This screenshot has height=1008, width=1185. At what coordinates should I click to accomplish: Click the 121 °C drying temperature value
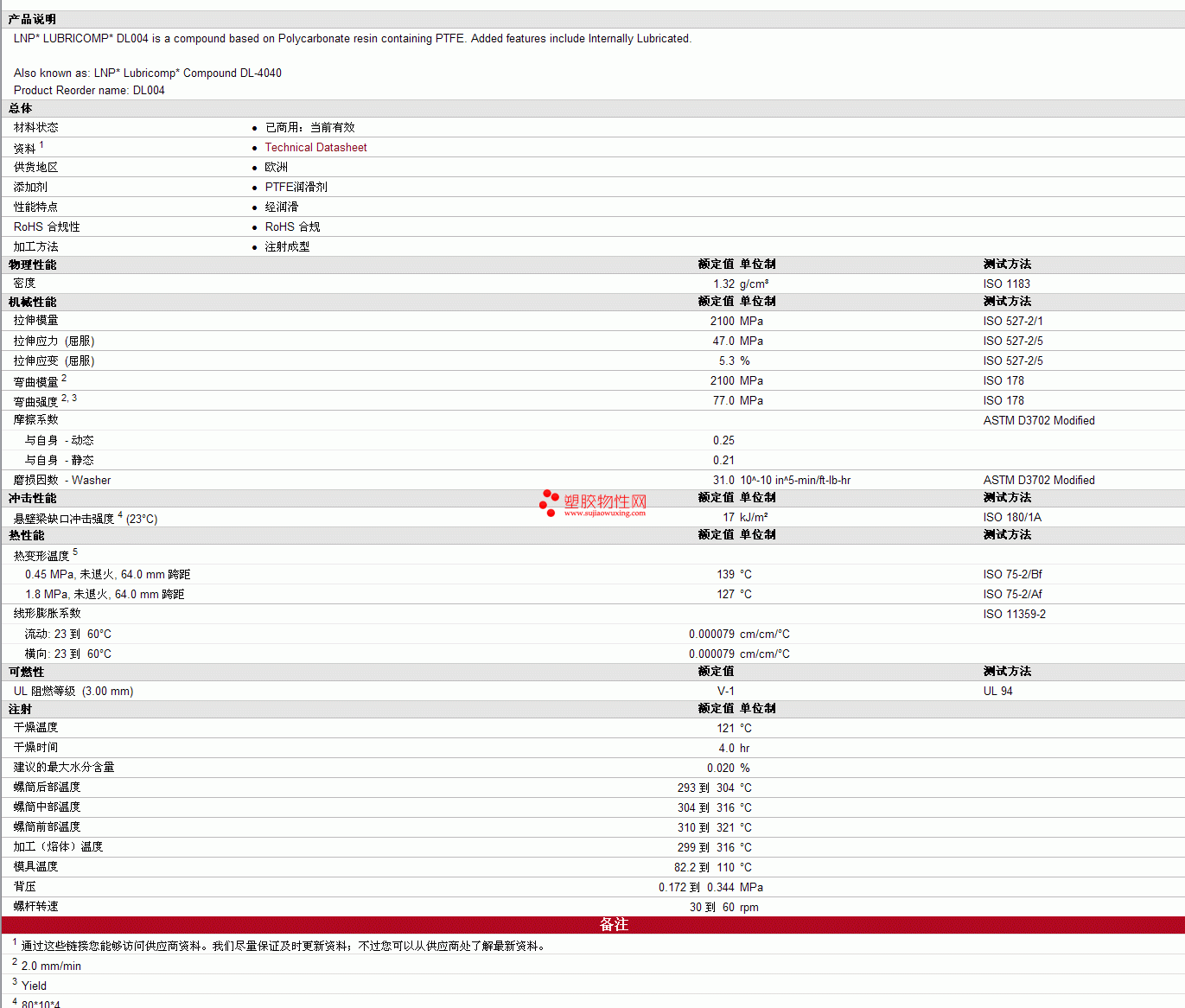[734, 729]
